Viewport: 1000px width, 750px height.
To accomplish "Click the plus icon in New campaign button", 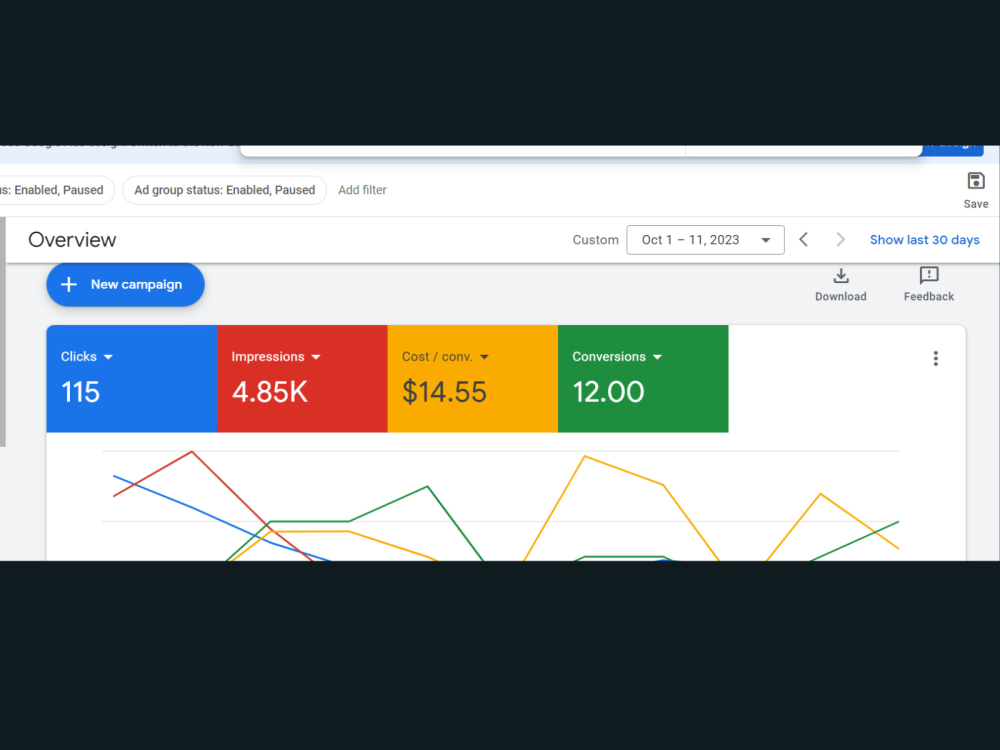I will pos(69,284).
